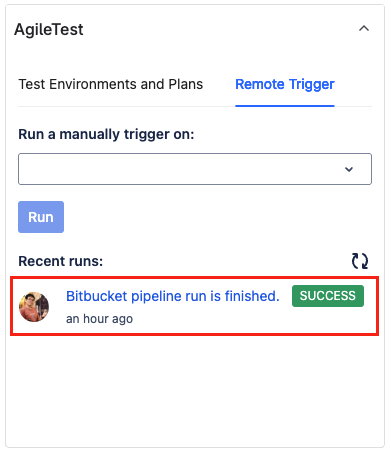
Task: Click the AgileTest panel header bar
Action: 195,29
